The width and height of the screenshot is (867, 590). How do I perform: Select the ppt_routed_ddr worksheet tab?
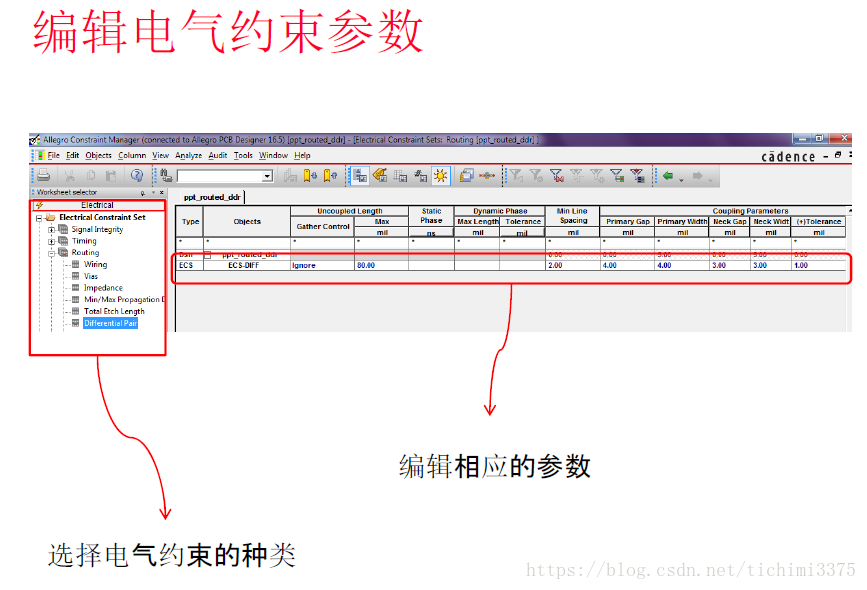[212, 197]
